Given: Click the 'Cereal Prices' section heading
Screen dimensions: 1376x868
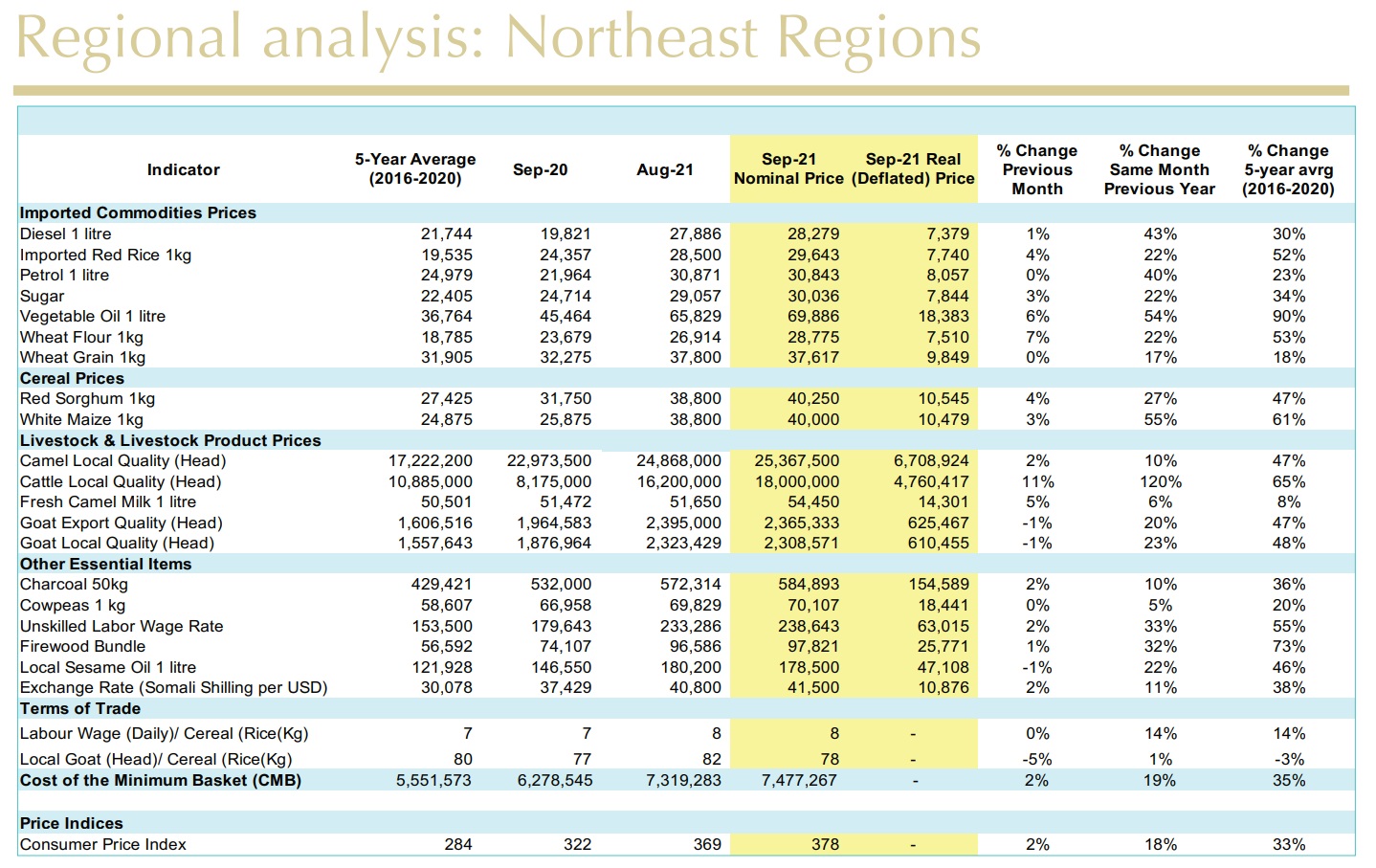Looking at the screenshot, I should pos(72,378).
